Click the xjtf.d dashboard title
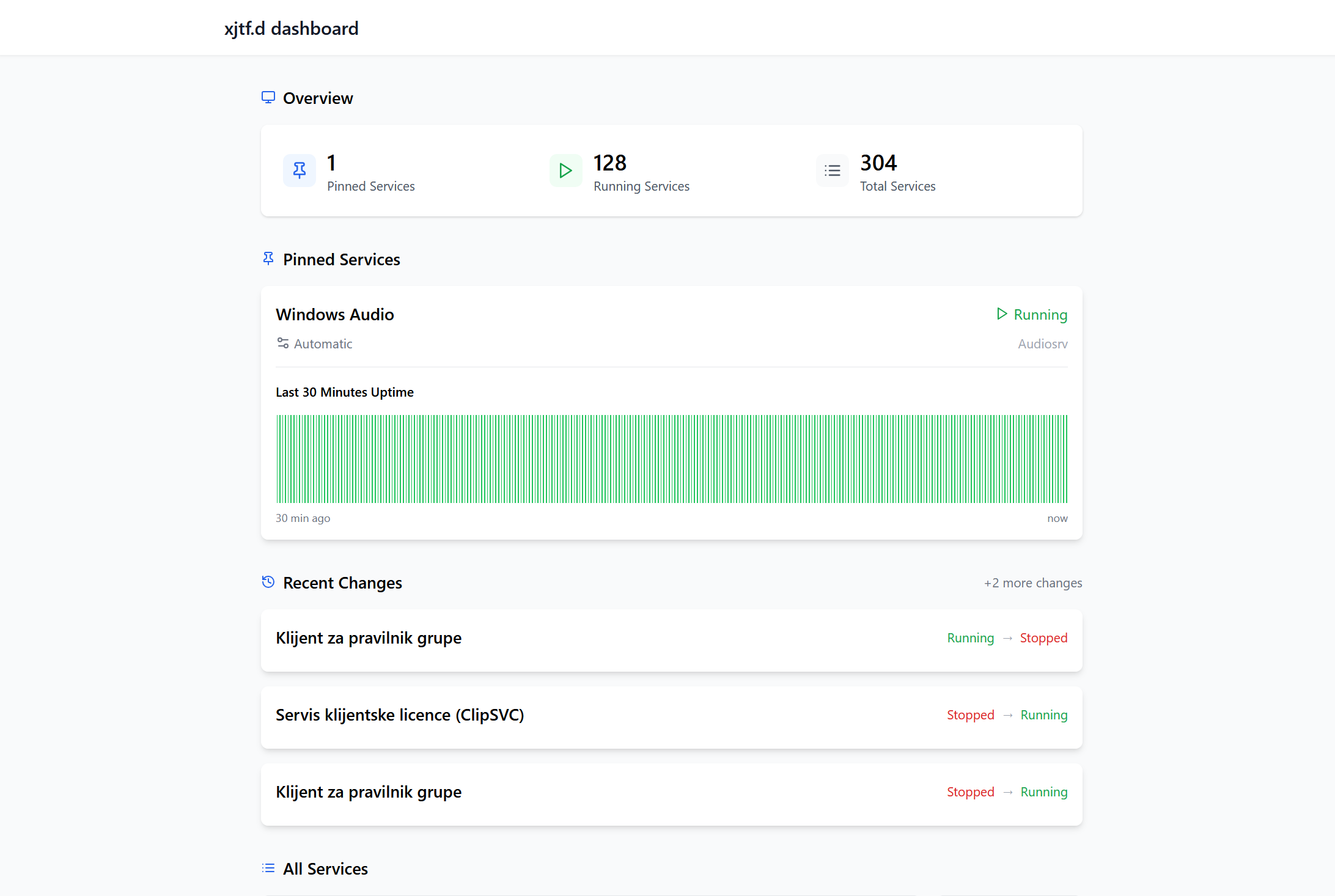The height and width of the screenshot is (896, 1335). 291,28
